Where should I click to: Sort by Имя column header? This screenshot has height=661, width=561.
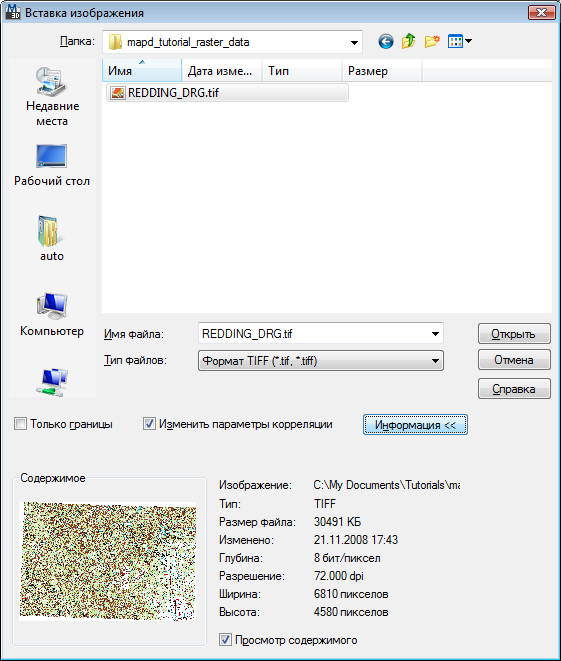point(142,71)
